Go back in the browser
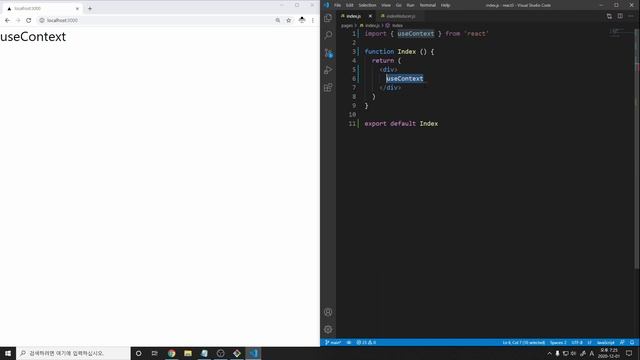The image size is (640, 360). coord(7,20)
